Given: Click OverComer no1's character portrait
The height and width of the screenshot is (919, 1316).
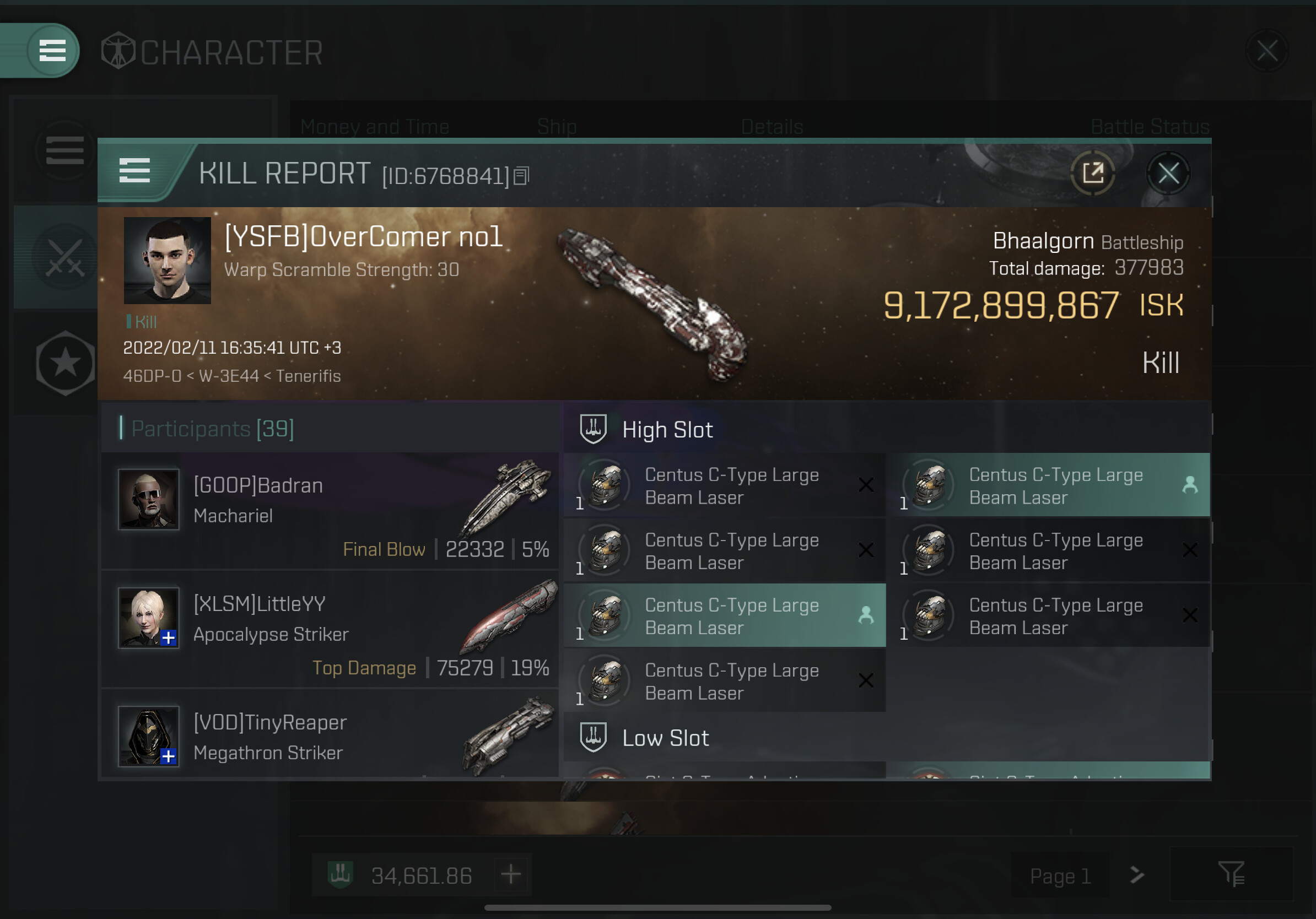Looking at the screenshot, I should [x=168, y=261].
